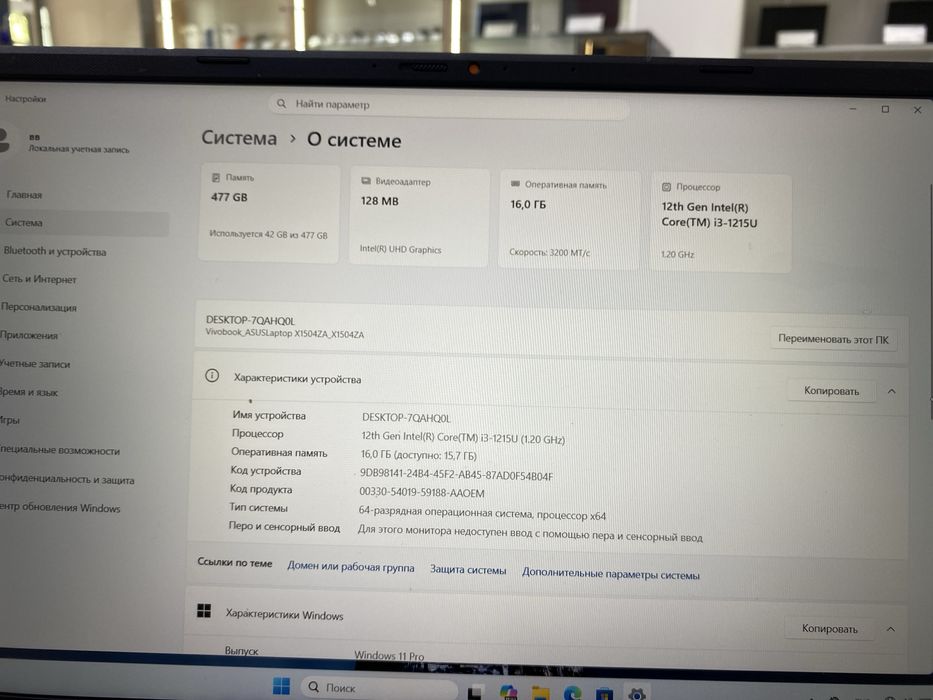Click Локальная учетная запись profile text
The image size is (933, 700).
coord(79,149)
